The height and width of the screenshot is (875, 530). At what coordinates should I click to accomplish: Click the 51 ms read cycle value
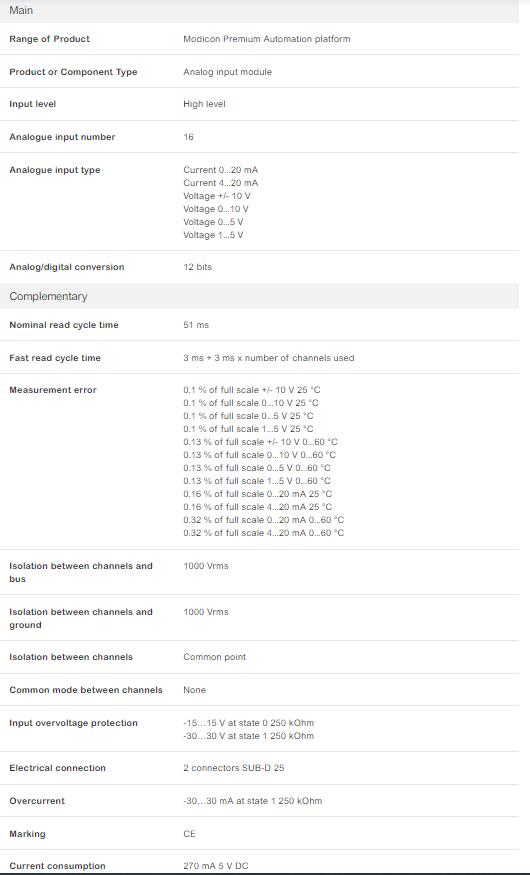(196, 325)
